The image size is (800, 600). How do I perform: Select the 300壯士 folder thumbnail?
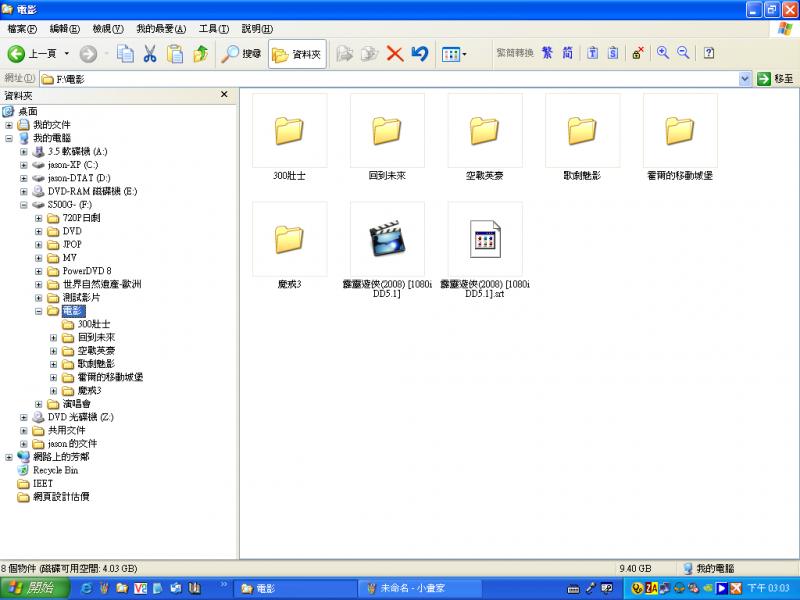[289, 131]
